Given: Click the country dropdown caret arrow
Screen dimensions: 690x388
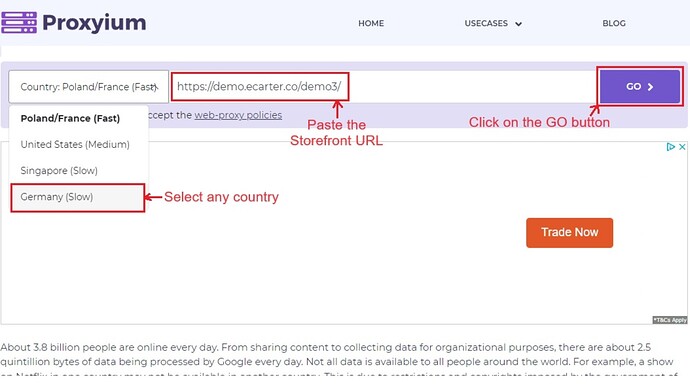Looking at the screenshot, I should pyautogui.click(x=154, y=87).
